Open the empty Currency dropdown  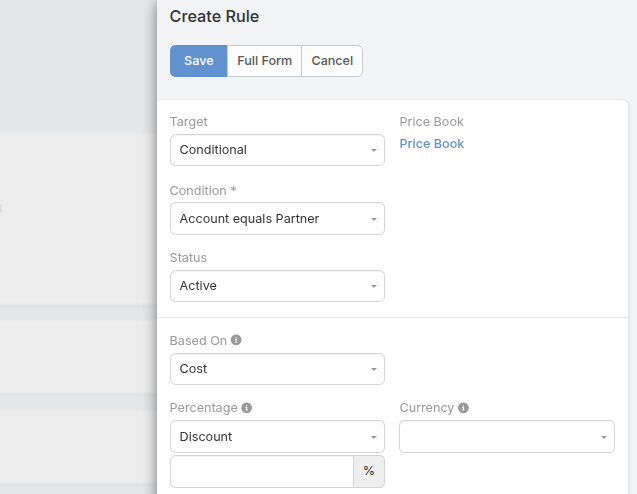coord(506,437)
